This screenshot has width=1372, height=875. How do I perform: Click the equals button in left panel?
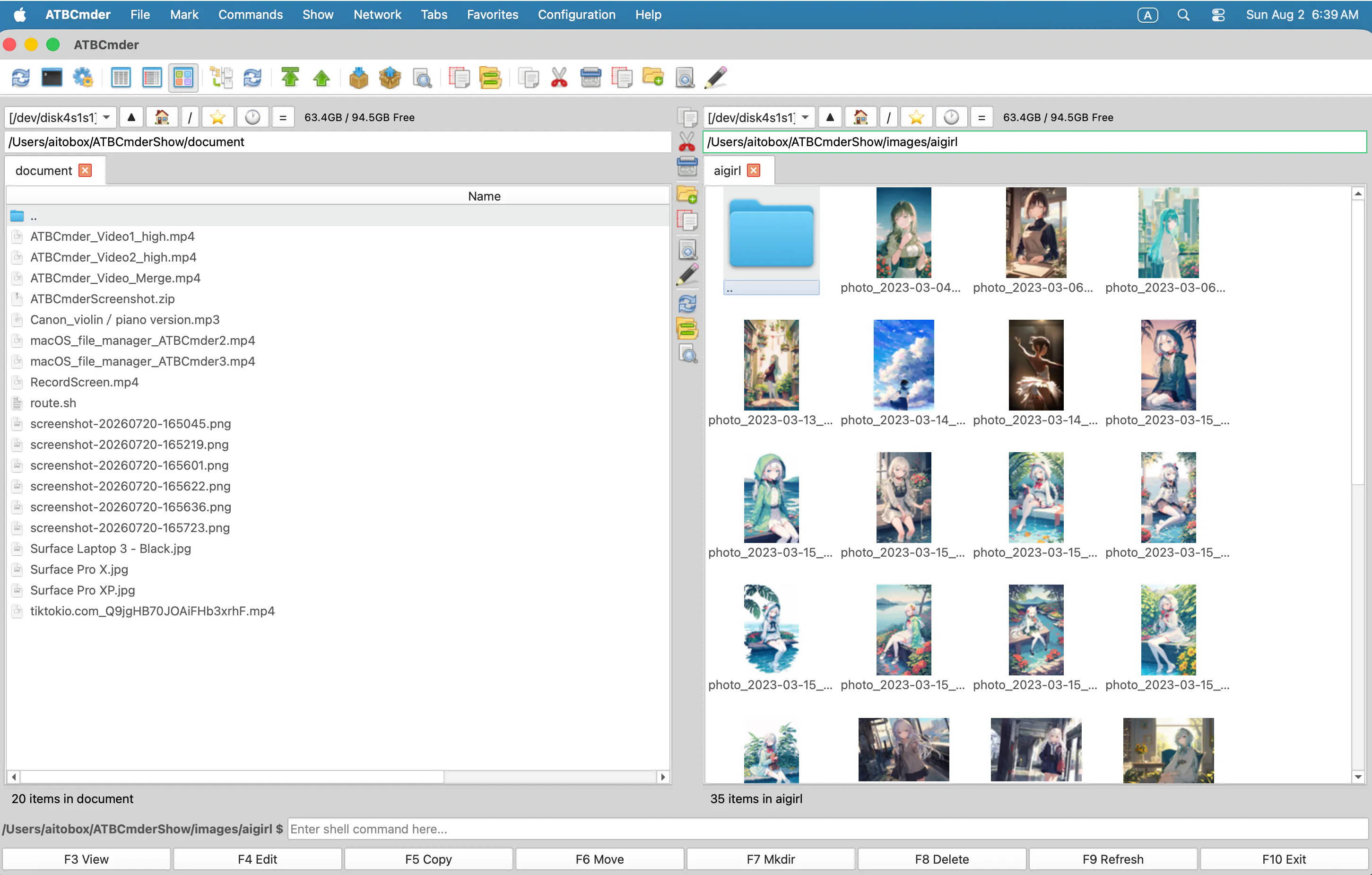pyautogui.click(x=283, y=117)
